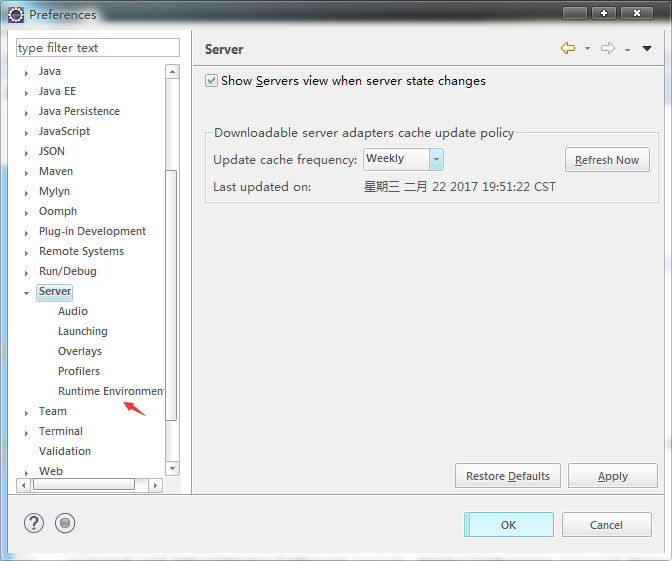
Task: Go back using the yellow back arrow
Action: (568, 48)
